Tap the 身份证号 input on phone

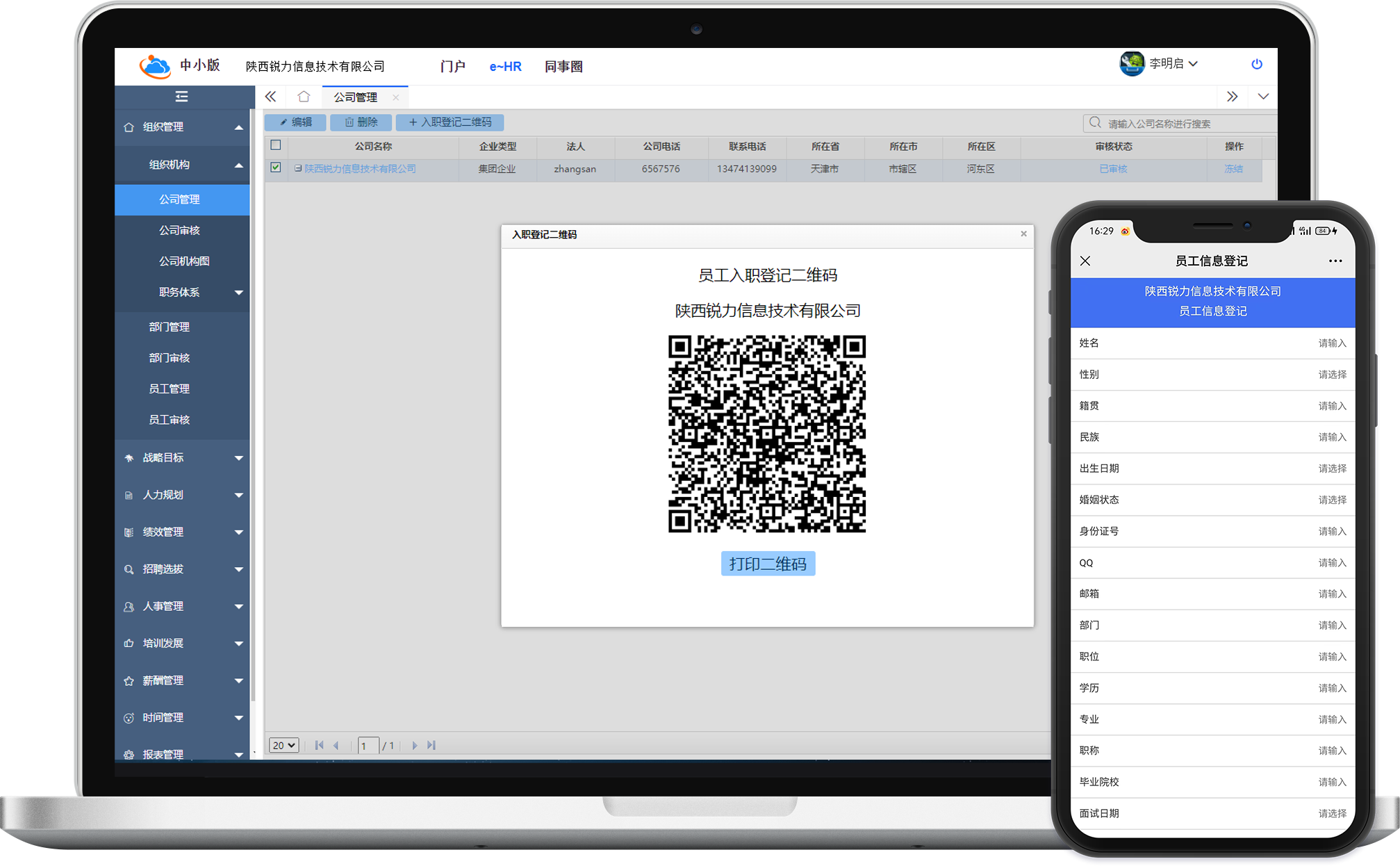pyautogui.click(x=1212, y=531)
